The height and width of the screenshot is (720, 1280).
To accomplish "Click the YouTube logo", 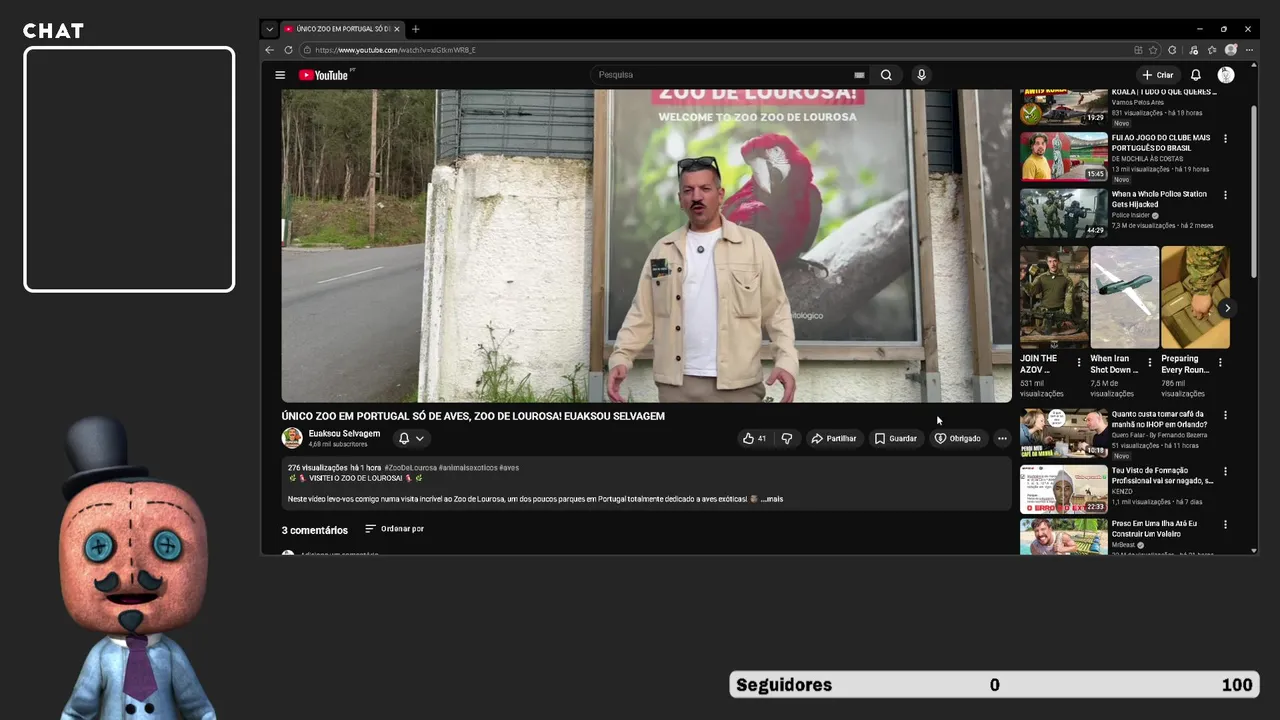I will 326,75.
